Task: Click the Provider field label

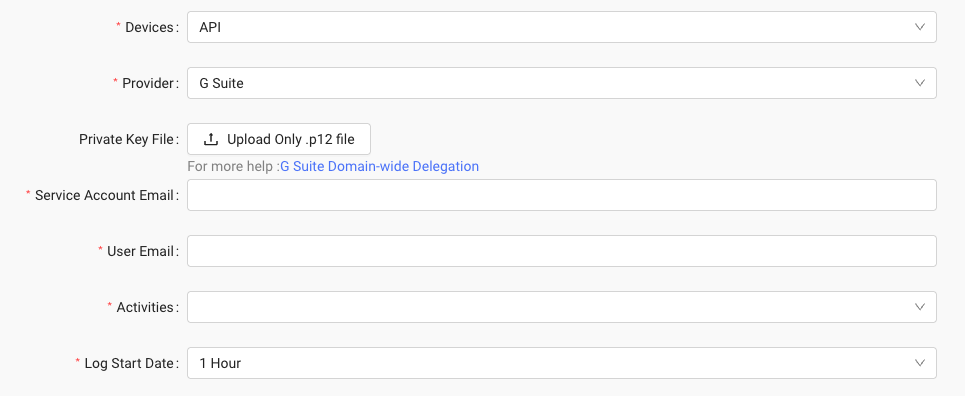Action: pyautogui.click(x=148, y=83)
